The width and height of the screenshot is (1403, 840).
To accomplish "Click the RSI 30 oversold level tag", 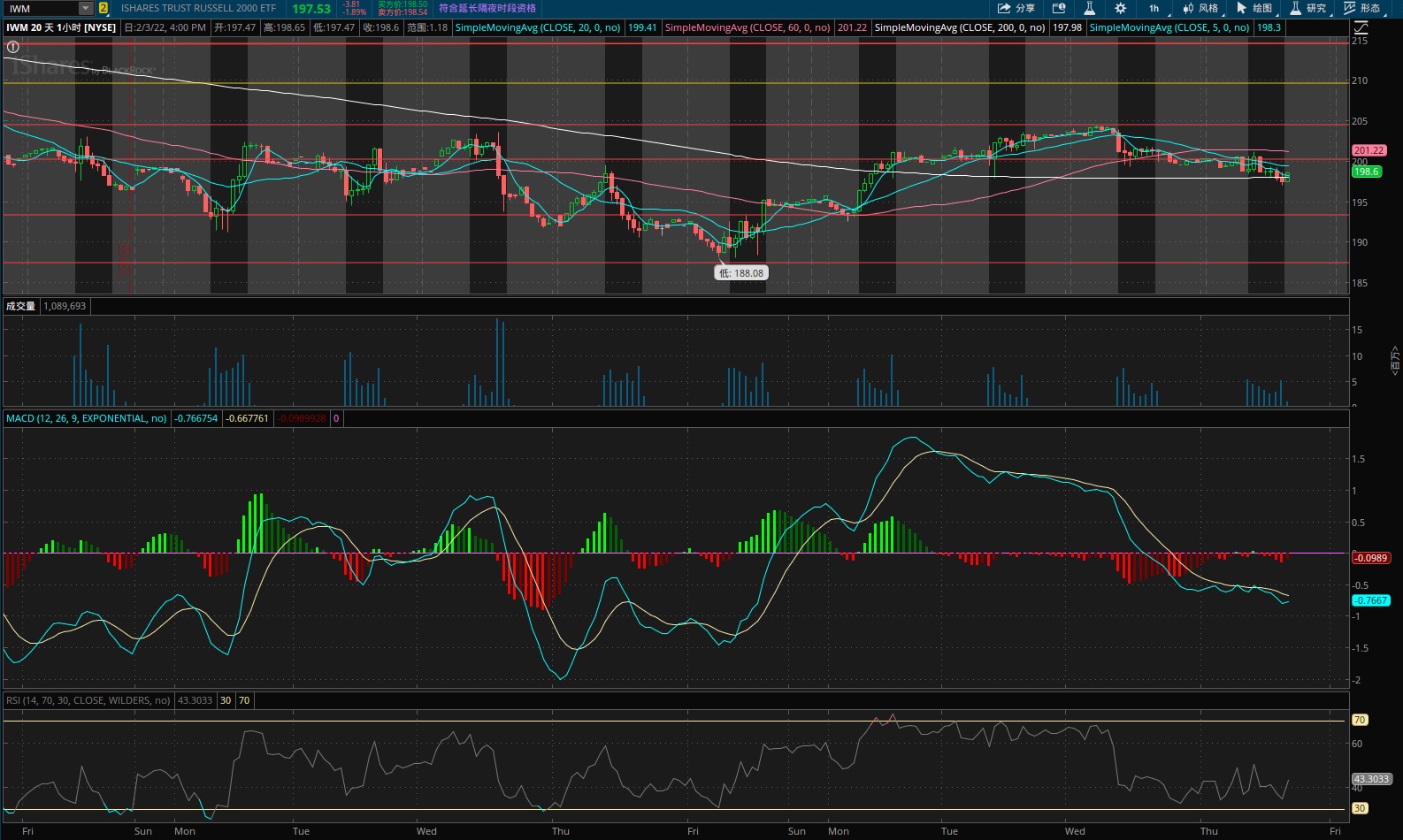I will point(1360,808).
